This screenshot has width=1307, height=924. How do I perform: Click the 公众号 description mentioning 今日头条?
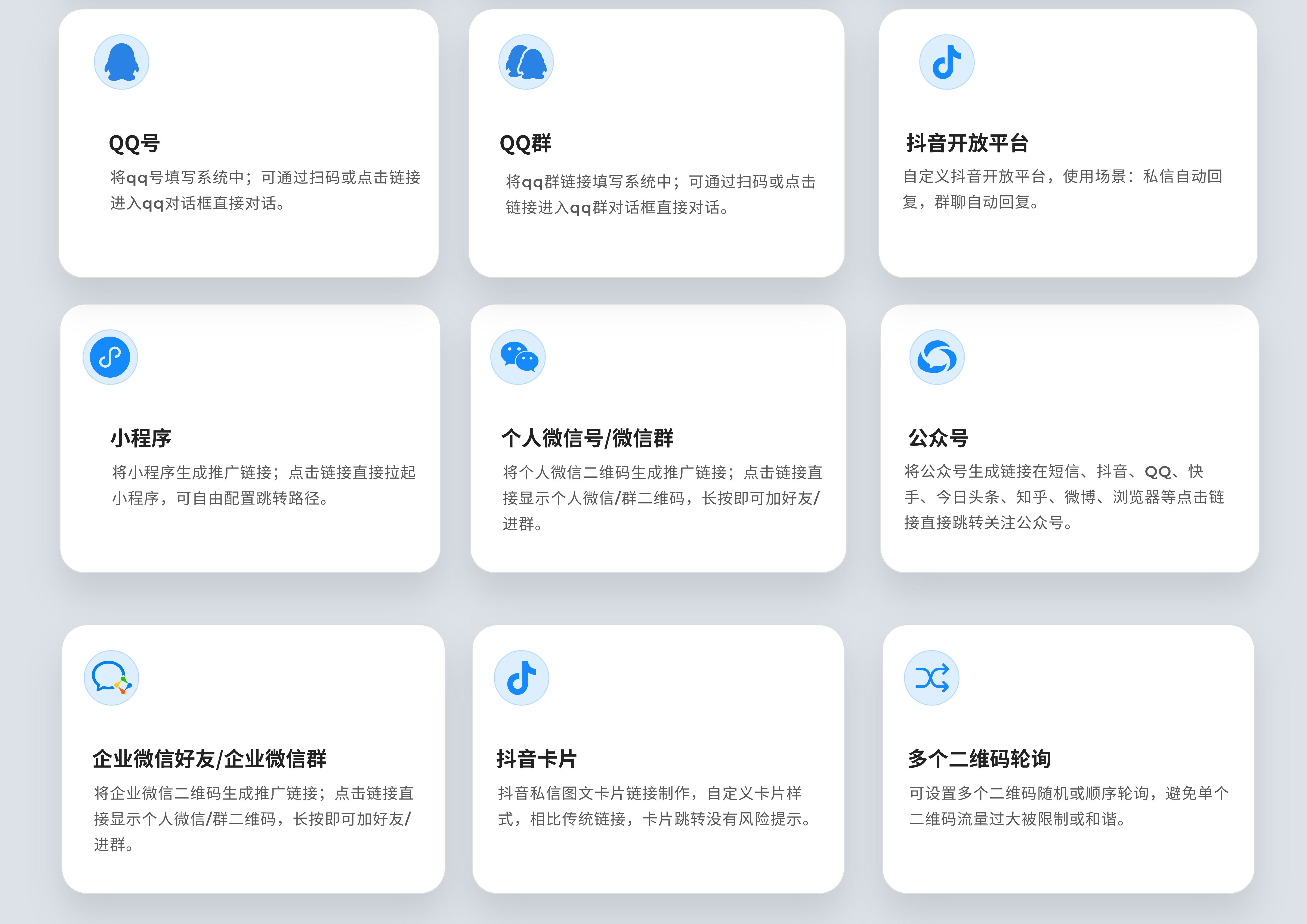pyautogui.click(x=1064, y=497)
